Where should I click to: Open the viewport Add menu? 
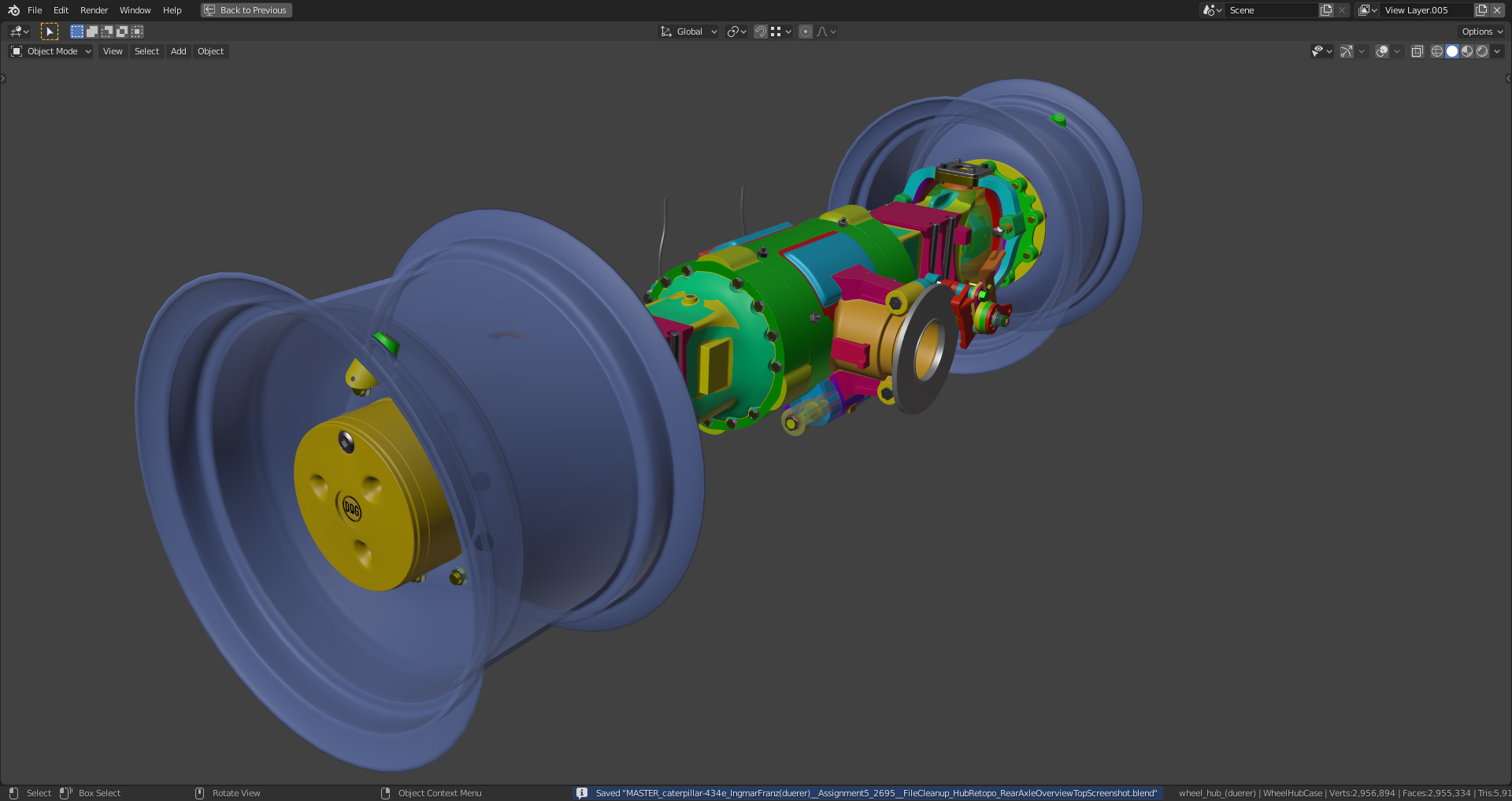point(179,51)
